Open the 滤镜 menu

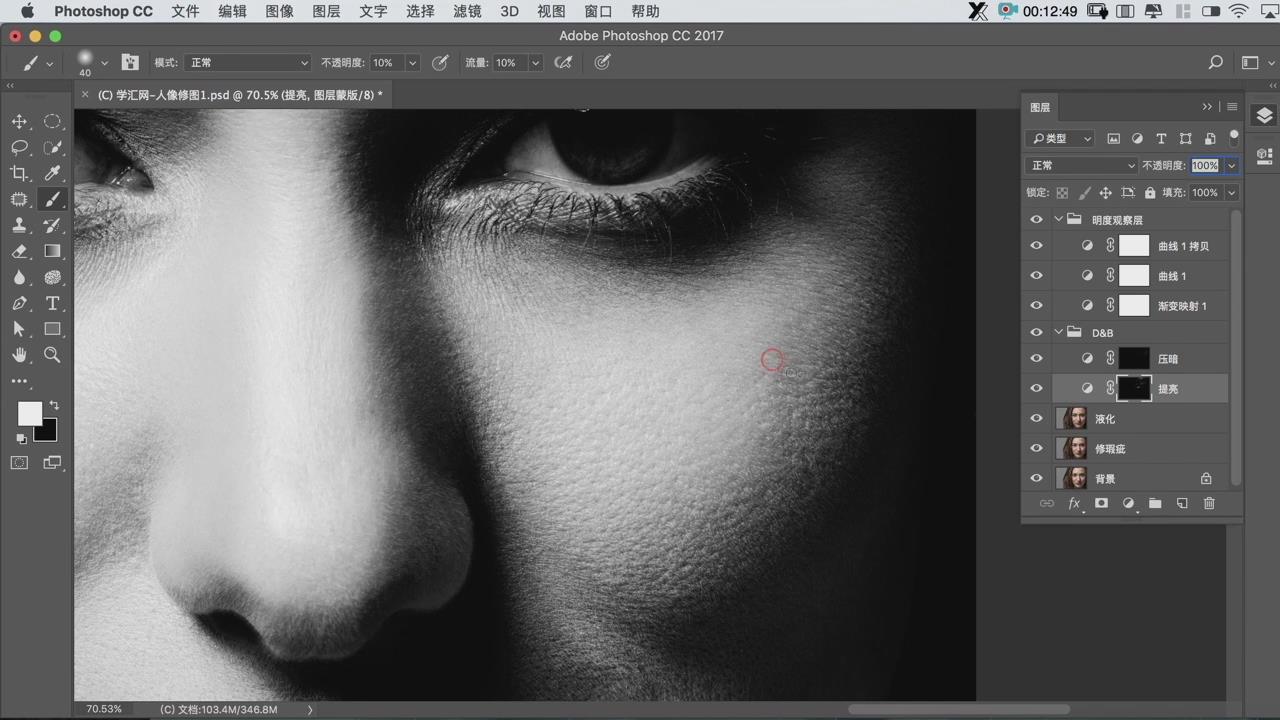tap(467, 11)
